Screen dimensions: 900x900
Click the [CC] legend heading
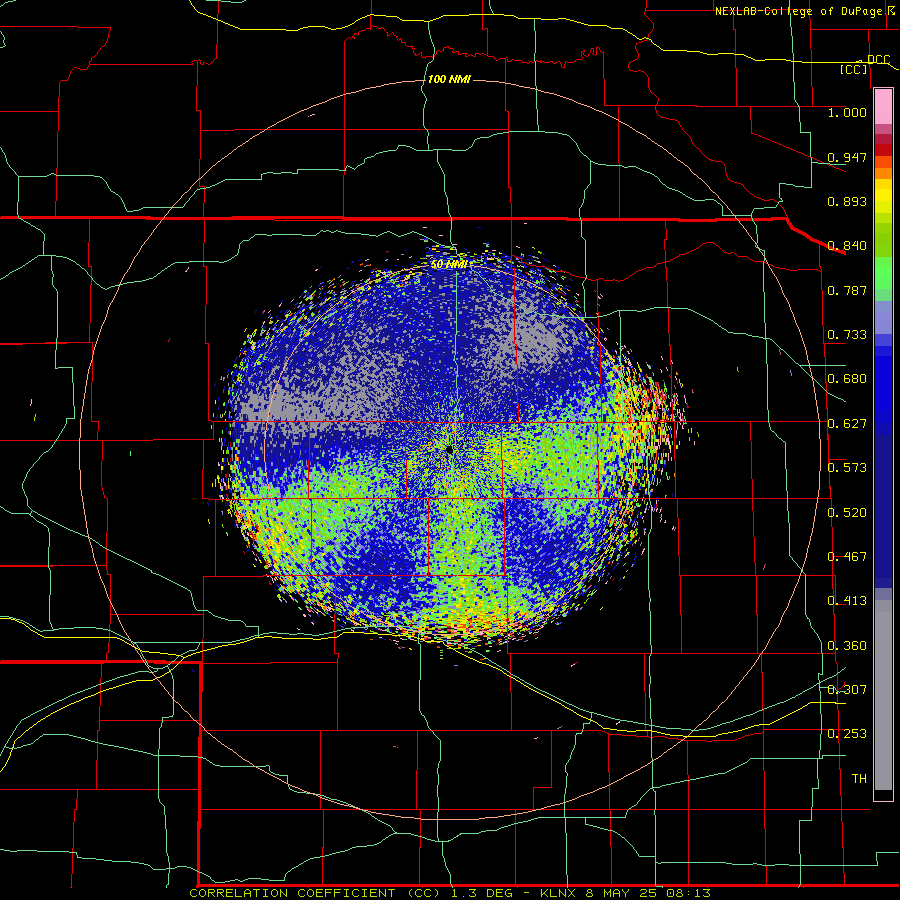tap(853, 69)
